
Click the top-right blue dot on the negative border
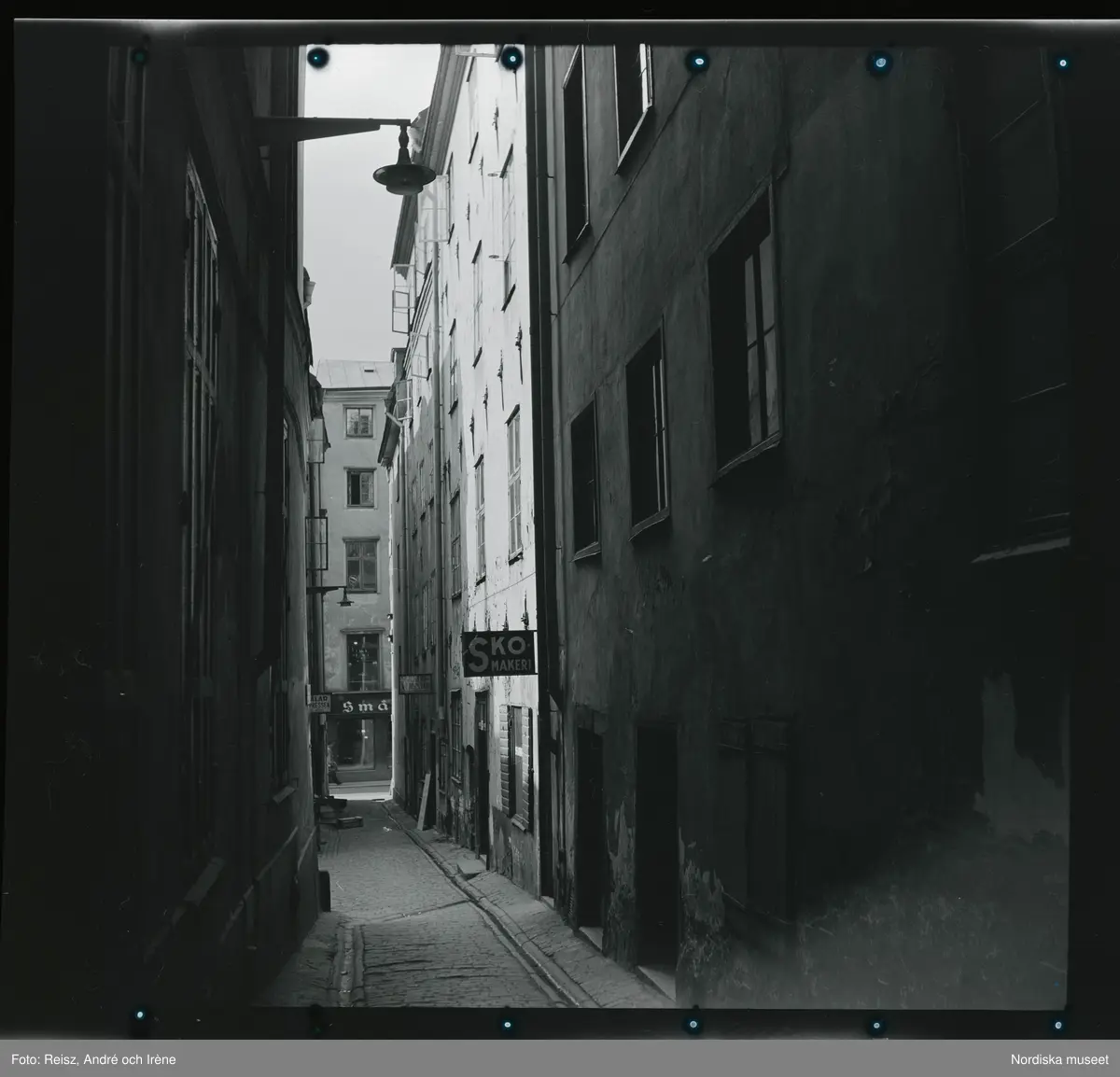1061,63
